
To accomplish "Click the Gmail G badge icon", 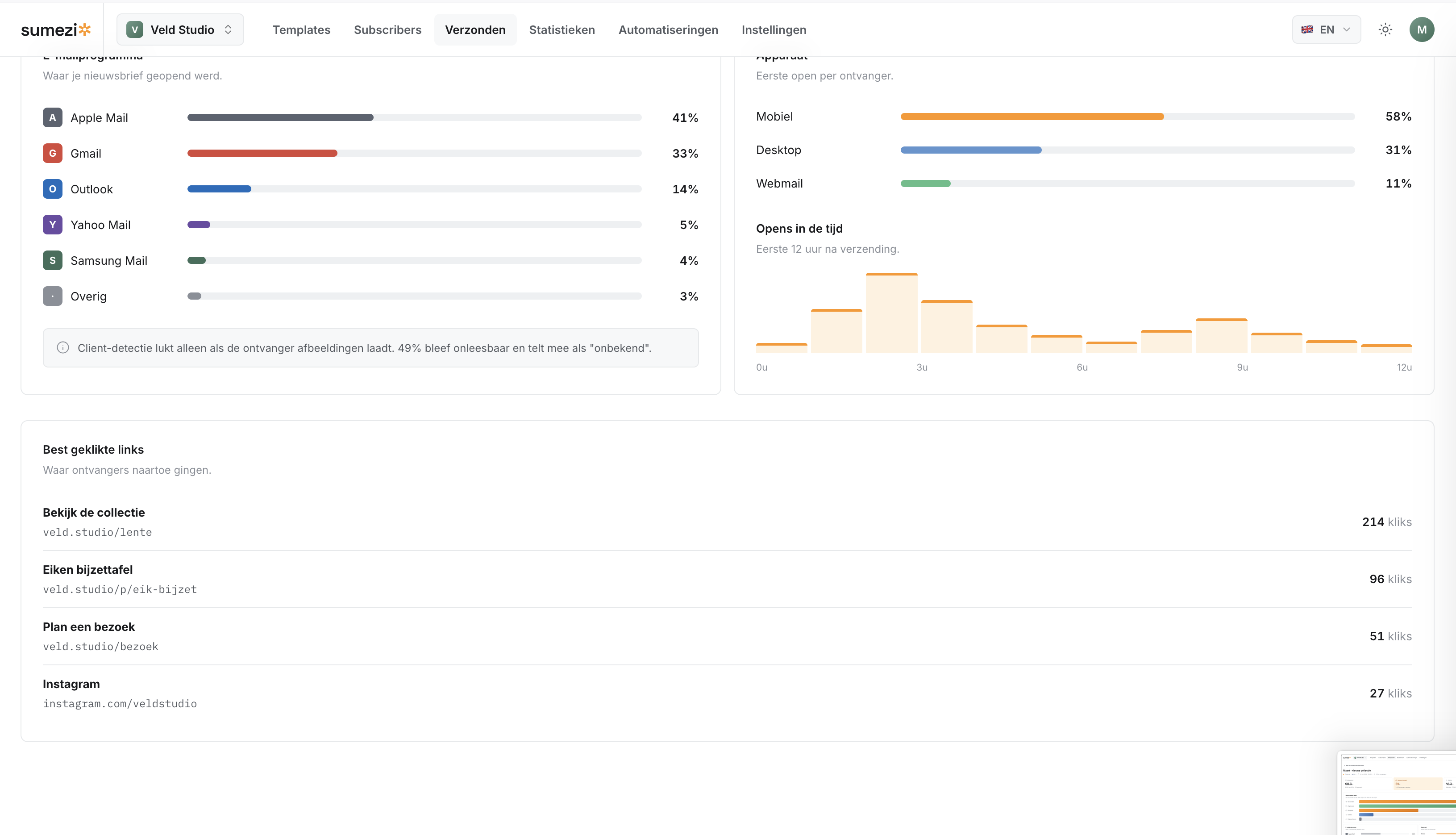I will (53, 153).
